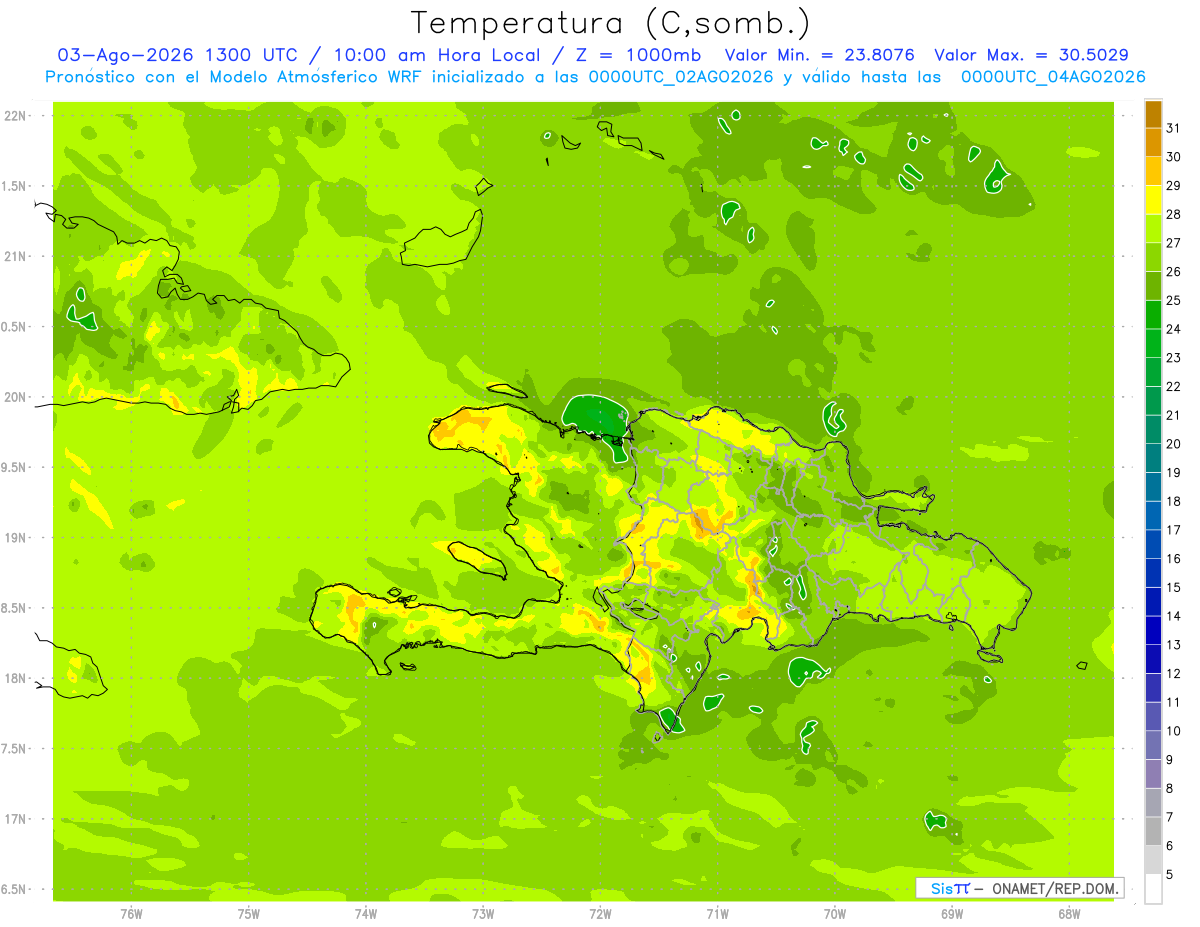This screenshot has height=927, width=1200.
Task: Pick the purple legend swatch between 9 and 10
Action: point(1153,745)
